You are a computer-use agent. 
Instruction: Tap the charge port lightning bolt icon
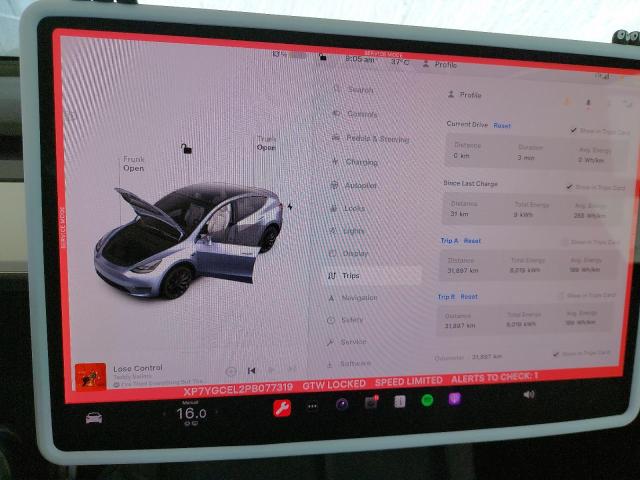pyautogui.click(x=290, y=207)
